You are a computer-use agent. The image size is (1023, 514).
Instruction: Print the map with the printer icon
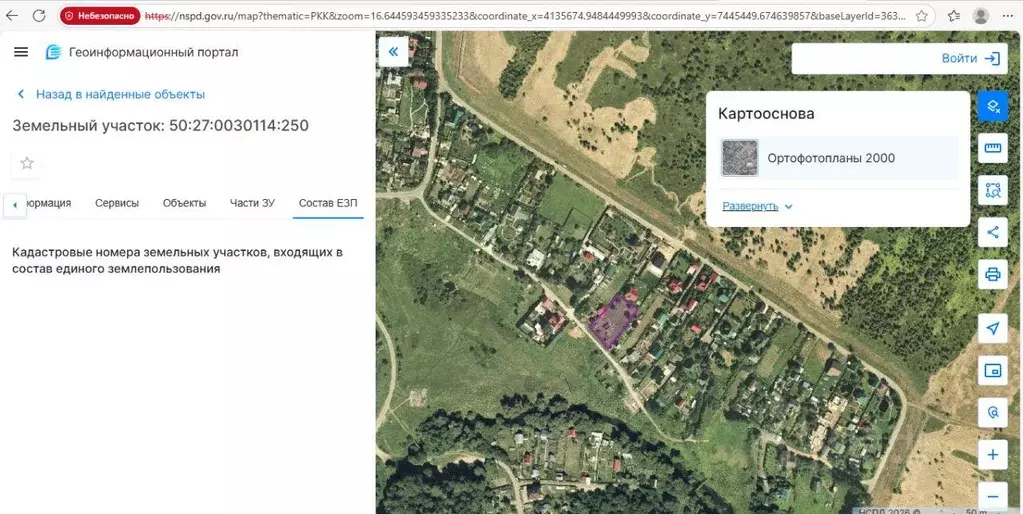[x=993, y=275]
